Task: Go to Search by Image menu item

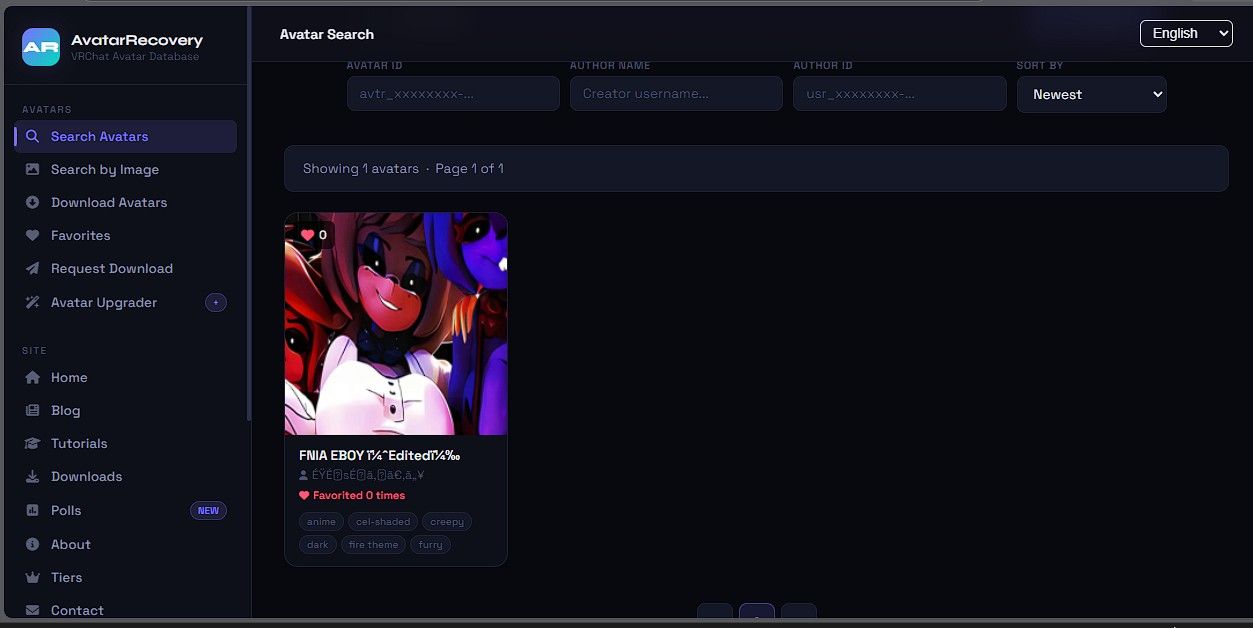Action: (x=125, y=169)
